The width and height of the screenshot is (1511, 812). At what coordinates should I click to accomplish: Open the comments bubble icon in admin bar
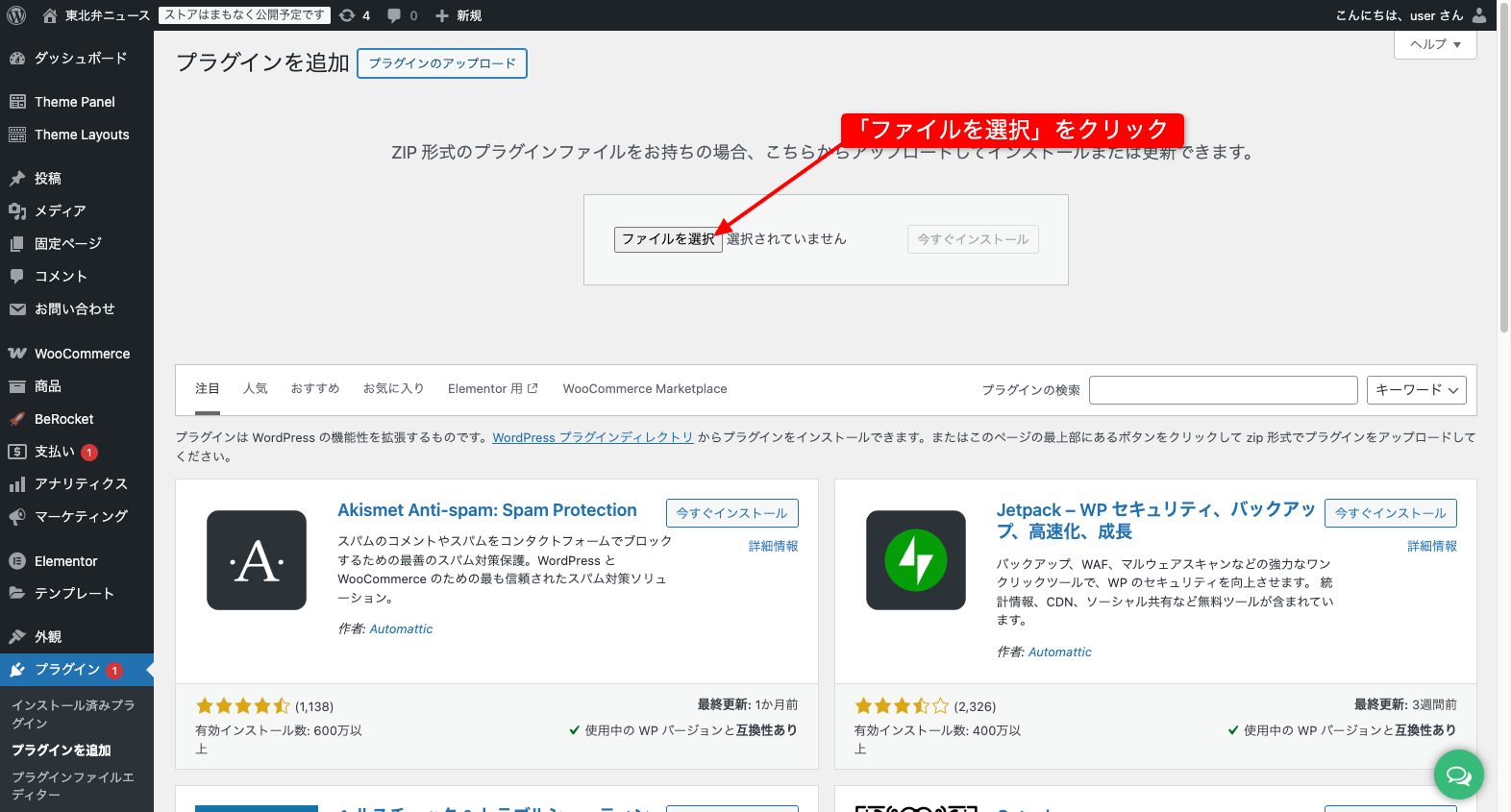point(394,16)
